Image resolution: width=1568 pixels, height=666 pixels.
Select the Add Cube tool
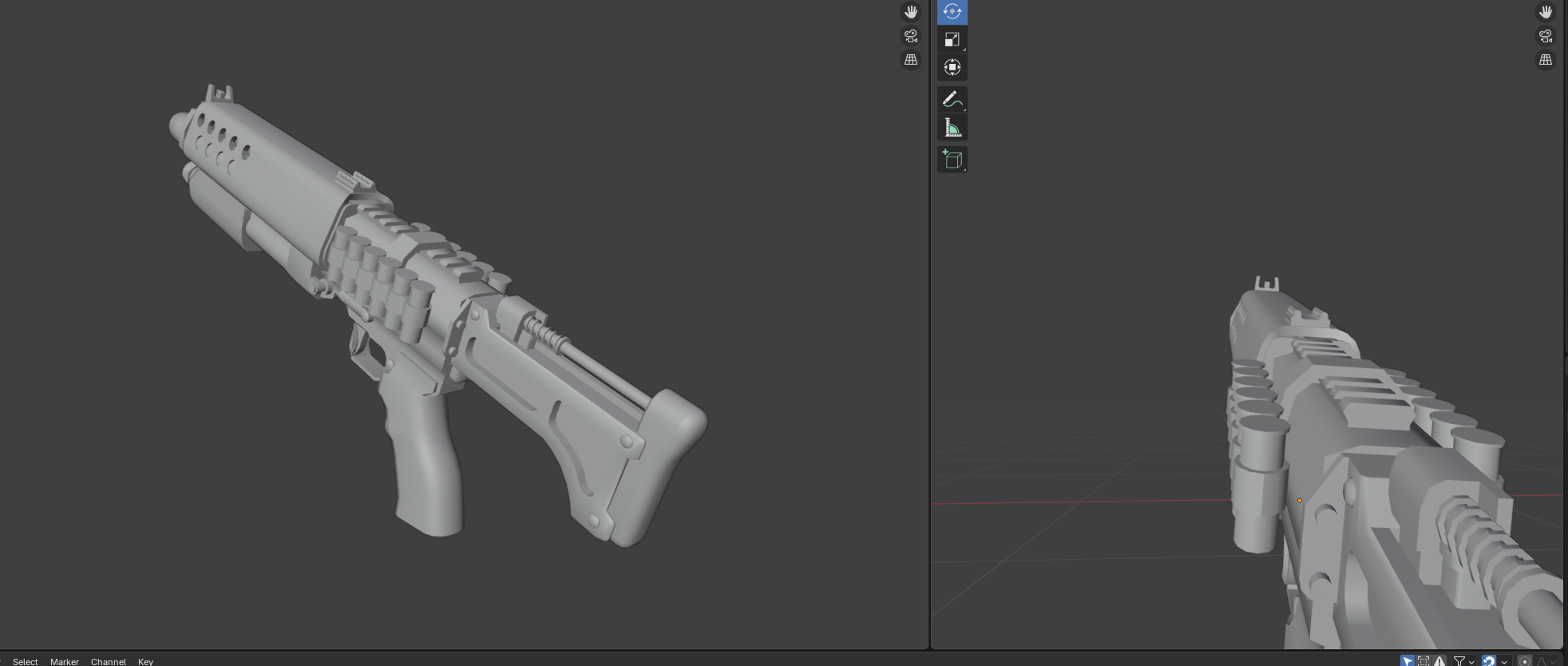pos(952,160)
